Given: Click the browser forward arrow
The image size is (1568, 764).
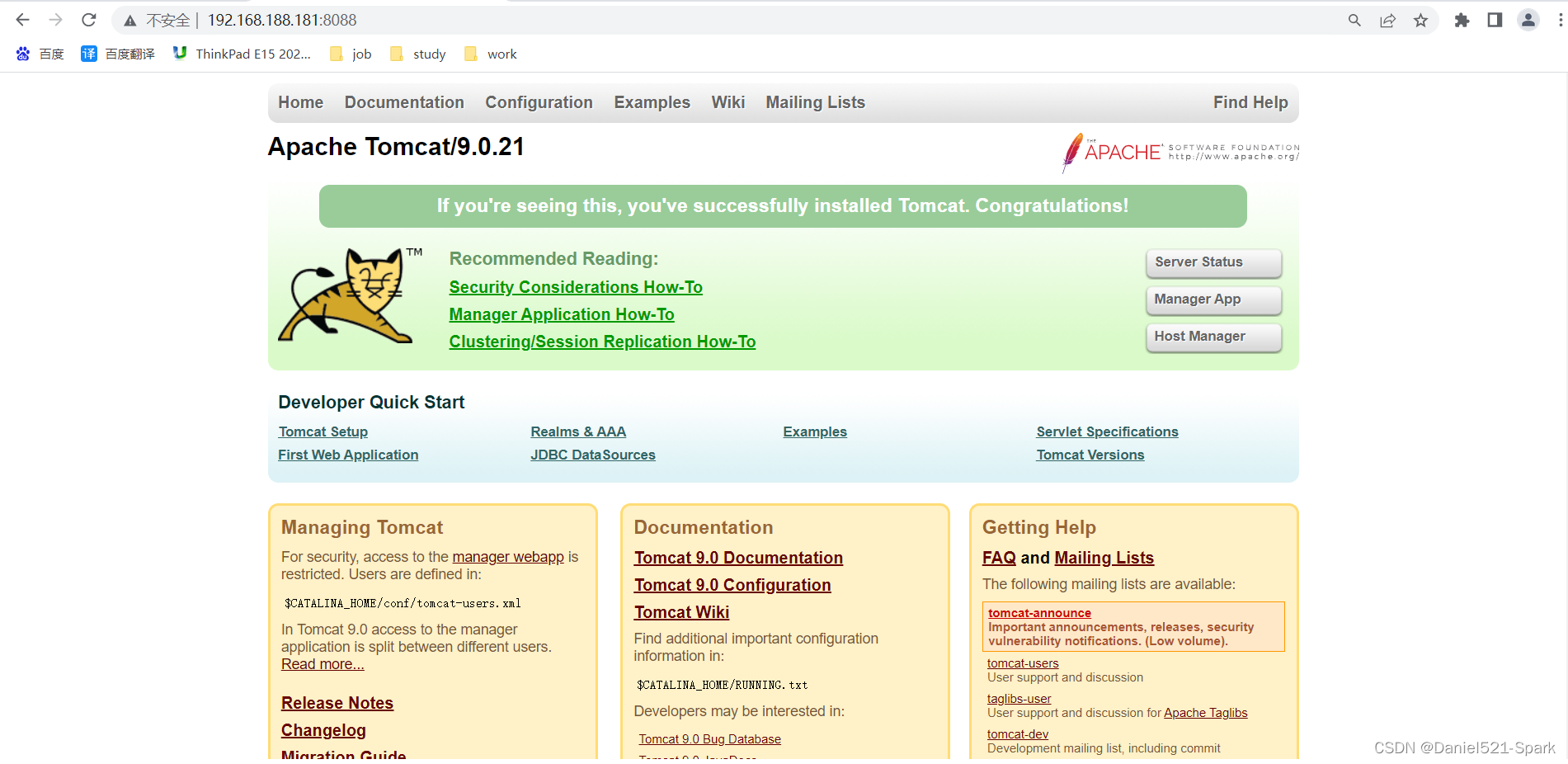Looking at the screenshot, I should pyautogui.click(x=55, y=20).
